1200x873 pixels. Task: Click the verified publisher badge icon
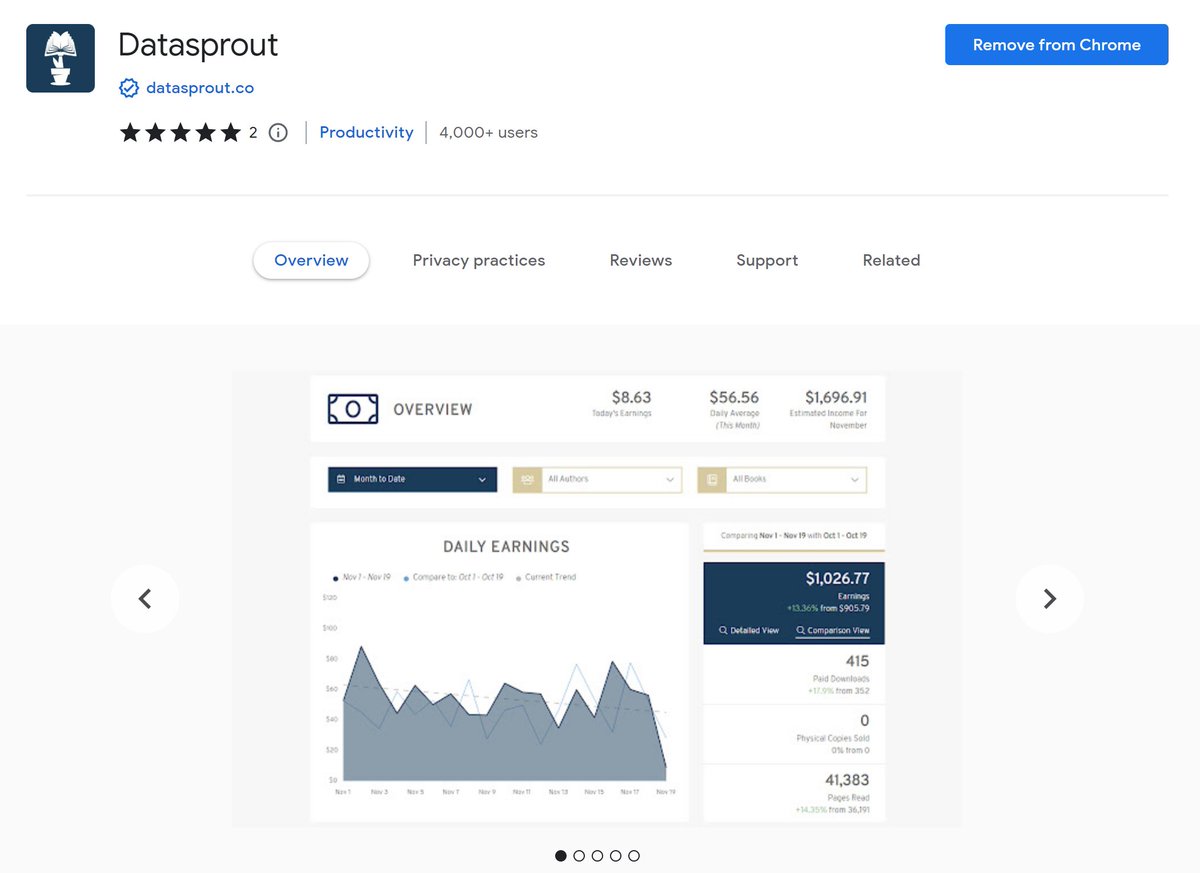point(129,88)
